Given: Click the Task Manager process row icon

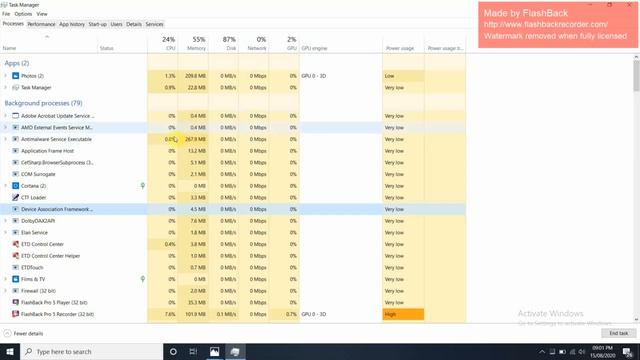Looking at the screenshot, I should tap(16, 88).
